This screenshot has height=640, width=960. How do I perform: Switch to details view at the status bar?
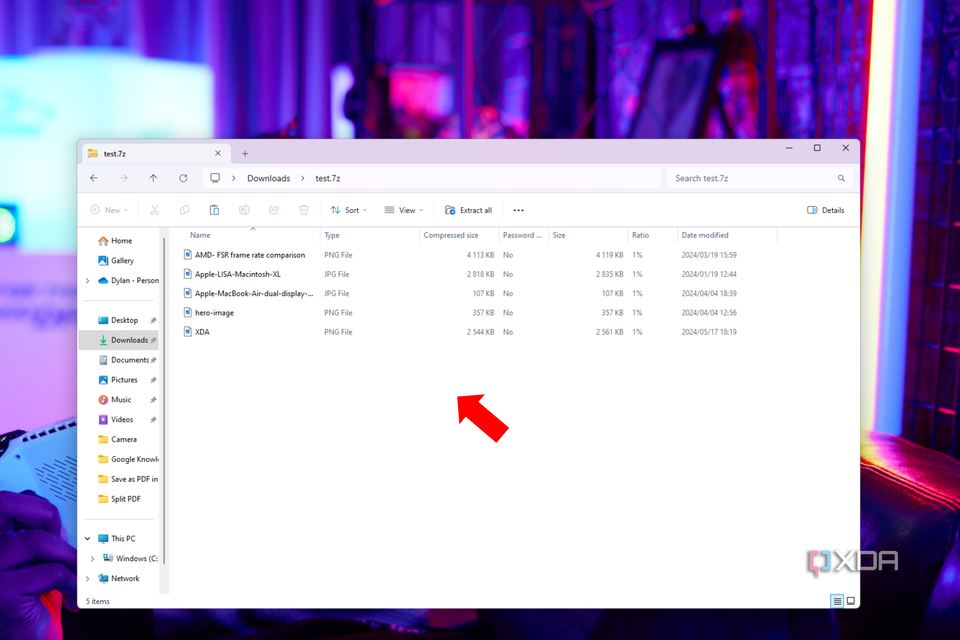click(x=837, y=601)
